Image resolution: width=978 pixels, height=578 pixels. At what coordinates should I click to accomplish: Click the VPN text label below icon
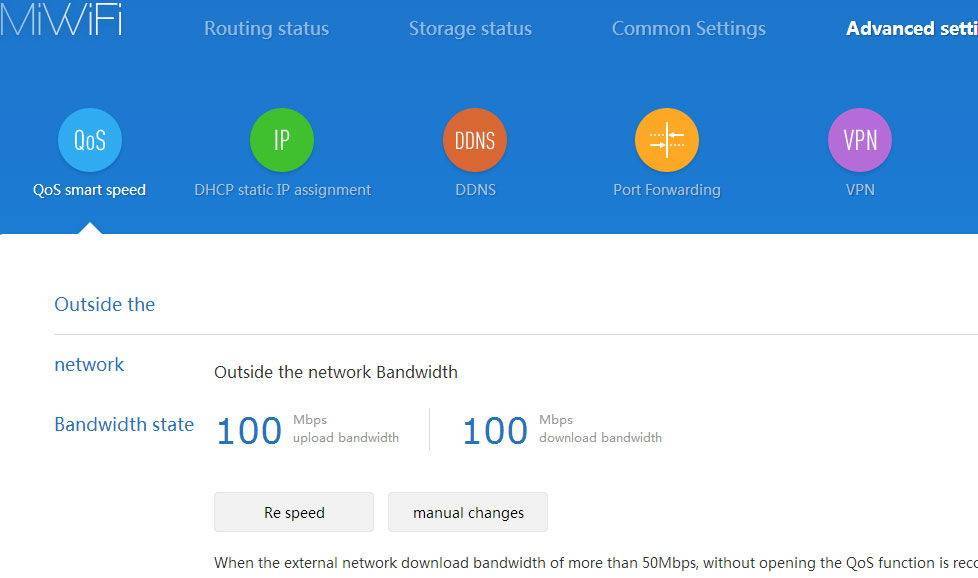pos(860,190)
